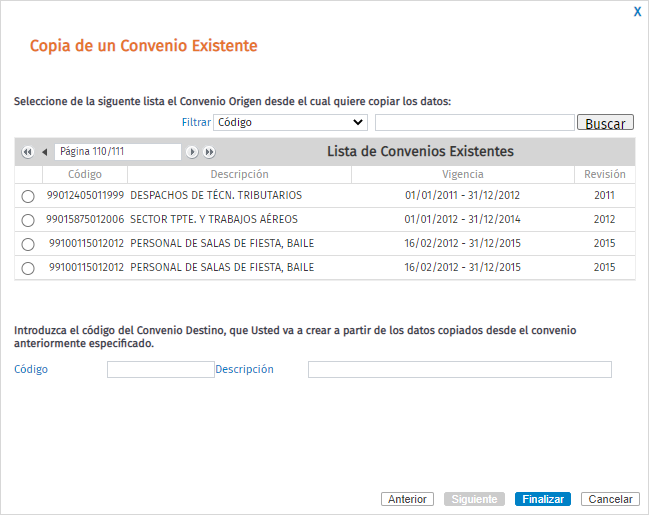Click the Vigencia column header
Viewport: 649px width, 515px height.
tap(463, 174)
